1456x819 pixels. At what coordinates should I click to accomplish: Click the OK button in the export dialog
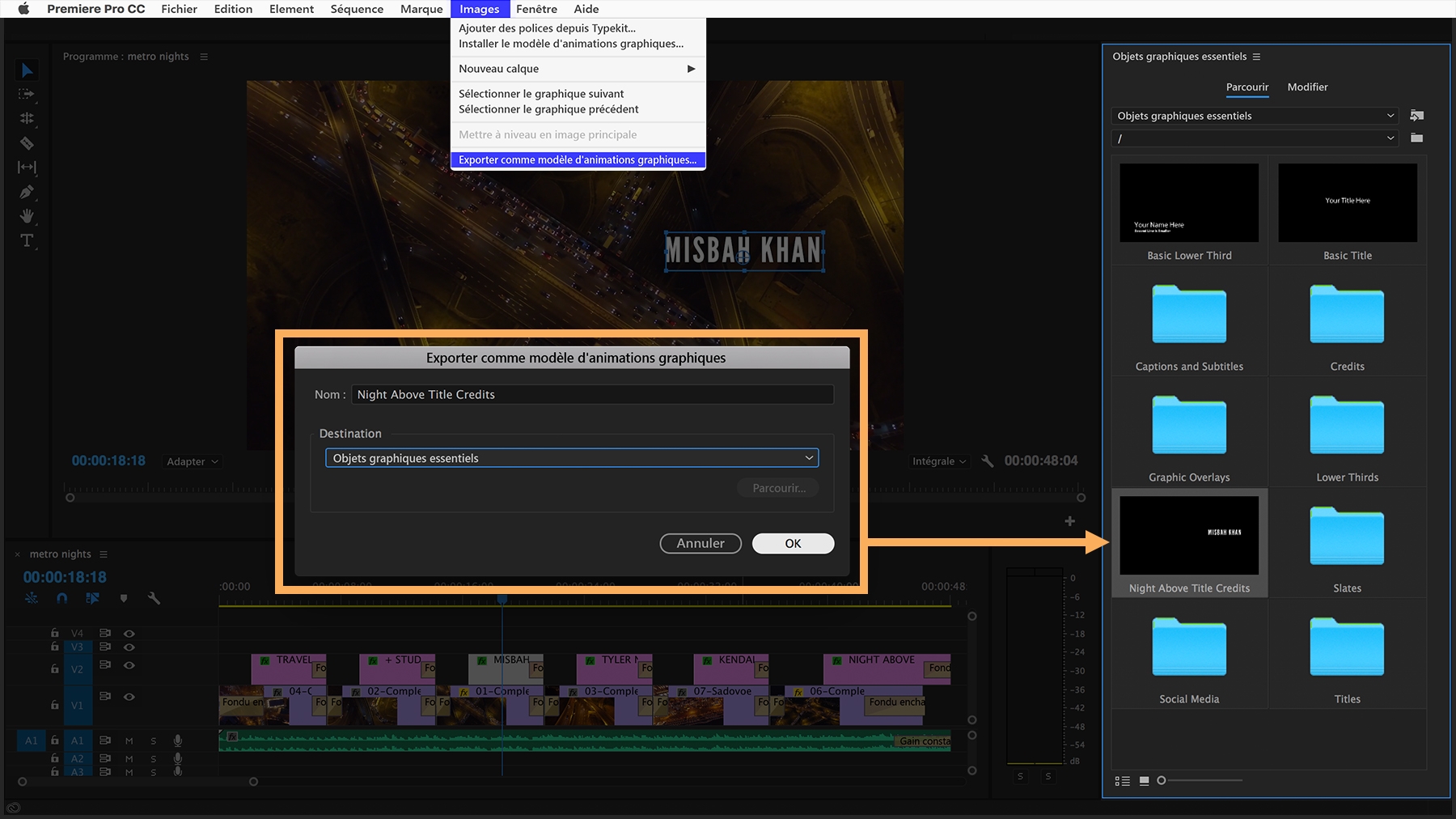coord(792,543)
